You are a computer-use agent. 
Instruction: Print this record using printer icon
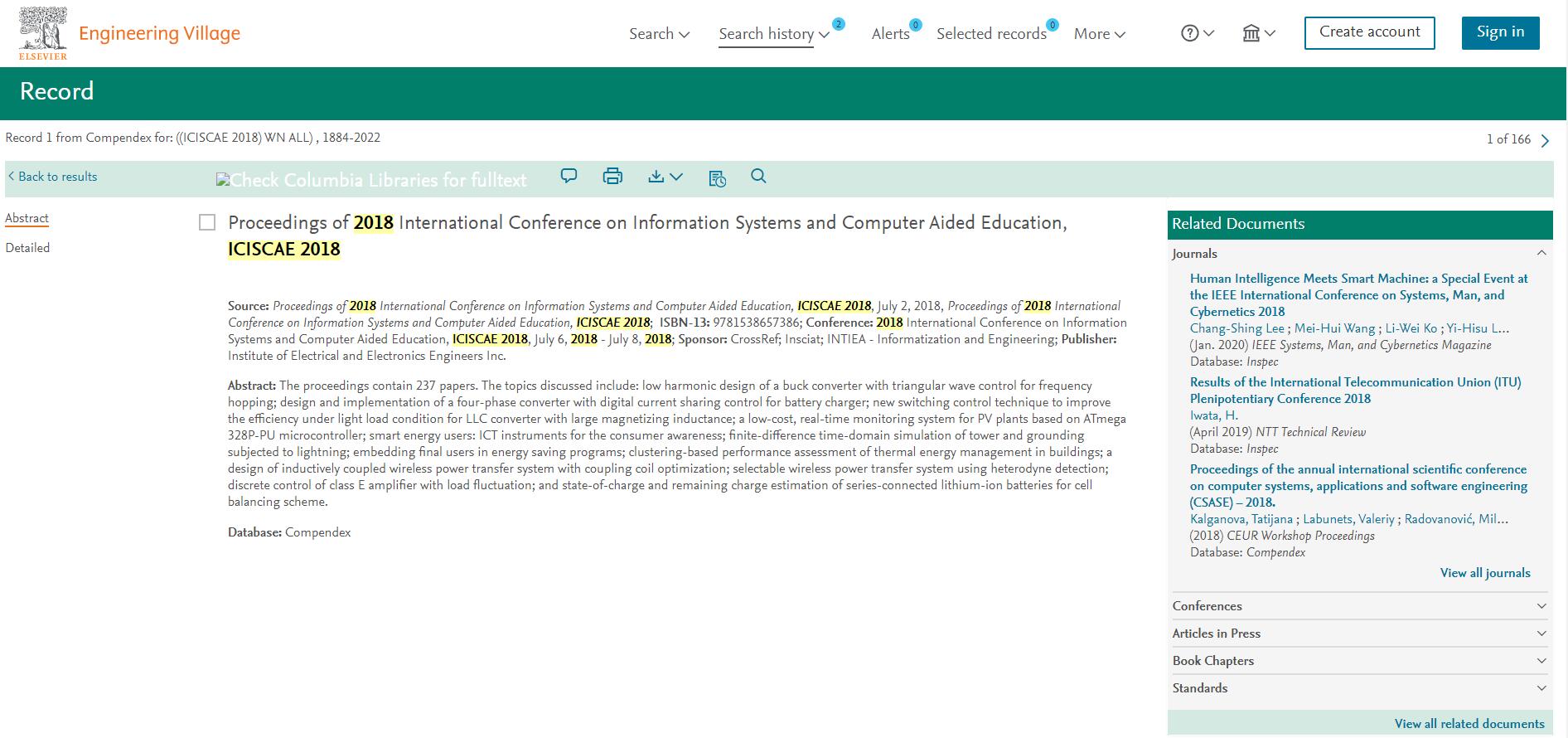coord(612,177)
